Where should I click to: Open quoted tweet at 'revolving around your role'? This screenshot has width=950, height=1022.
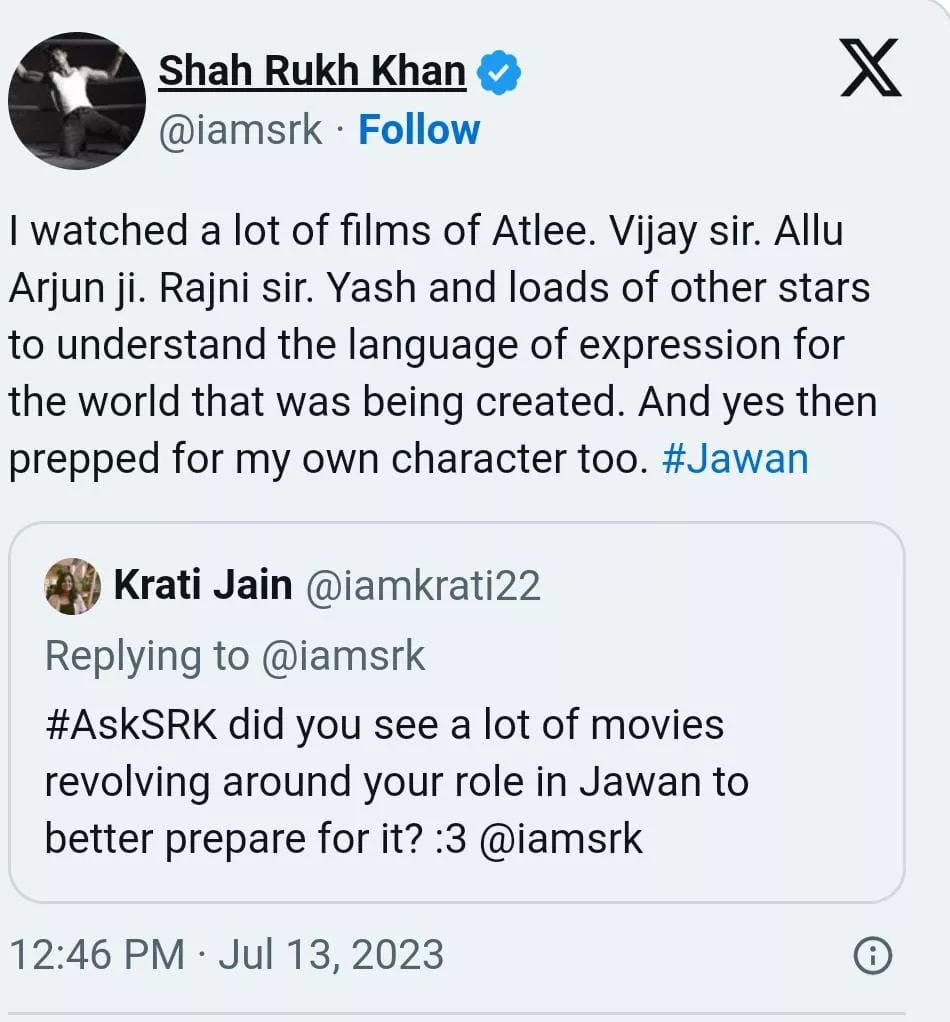pyautogui.click(x=396, y=782)
